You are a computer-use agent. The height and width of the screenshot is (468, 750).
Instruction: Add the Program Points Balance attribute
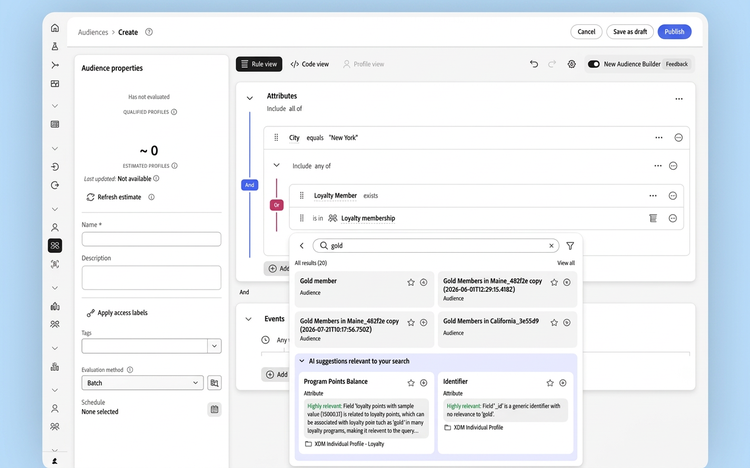423,383
